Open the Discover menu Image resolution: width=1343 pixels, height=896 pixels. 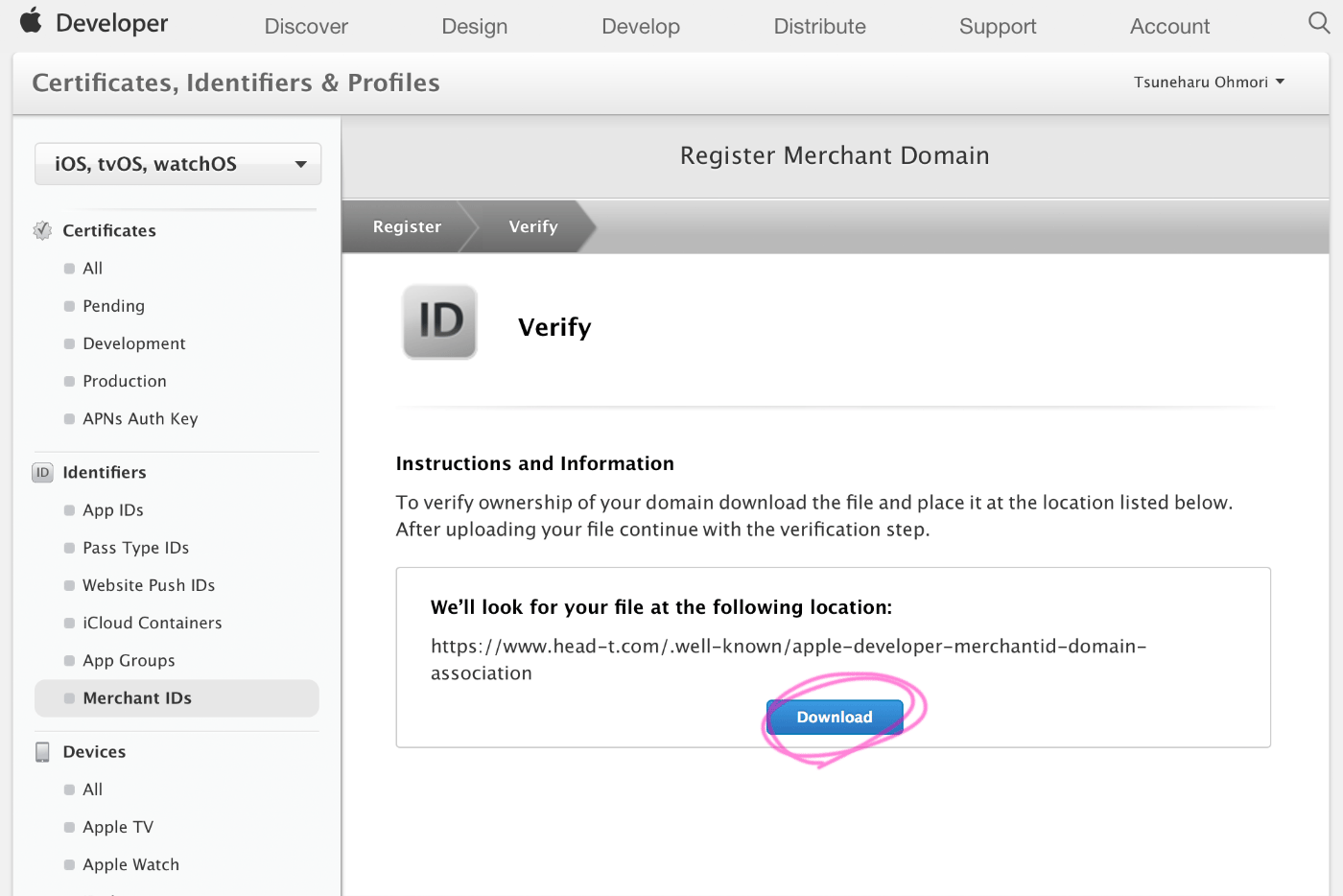tap(306, 27)
